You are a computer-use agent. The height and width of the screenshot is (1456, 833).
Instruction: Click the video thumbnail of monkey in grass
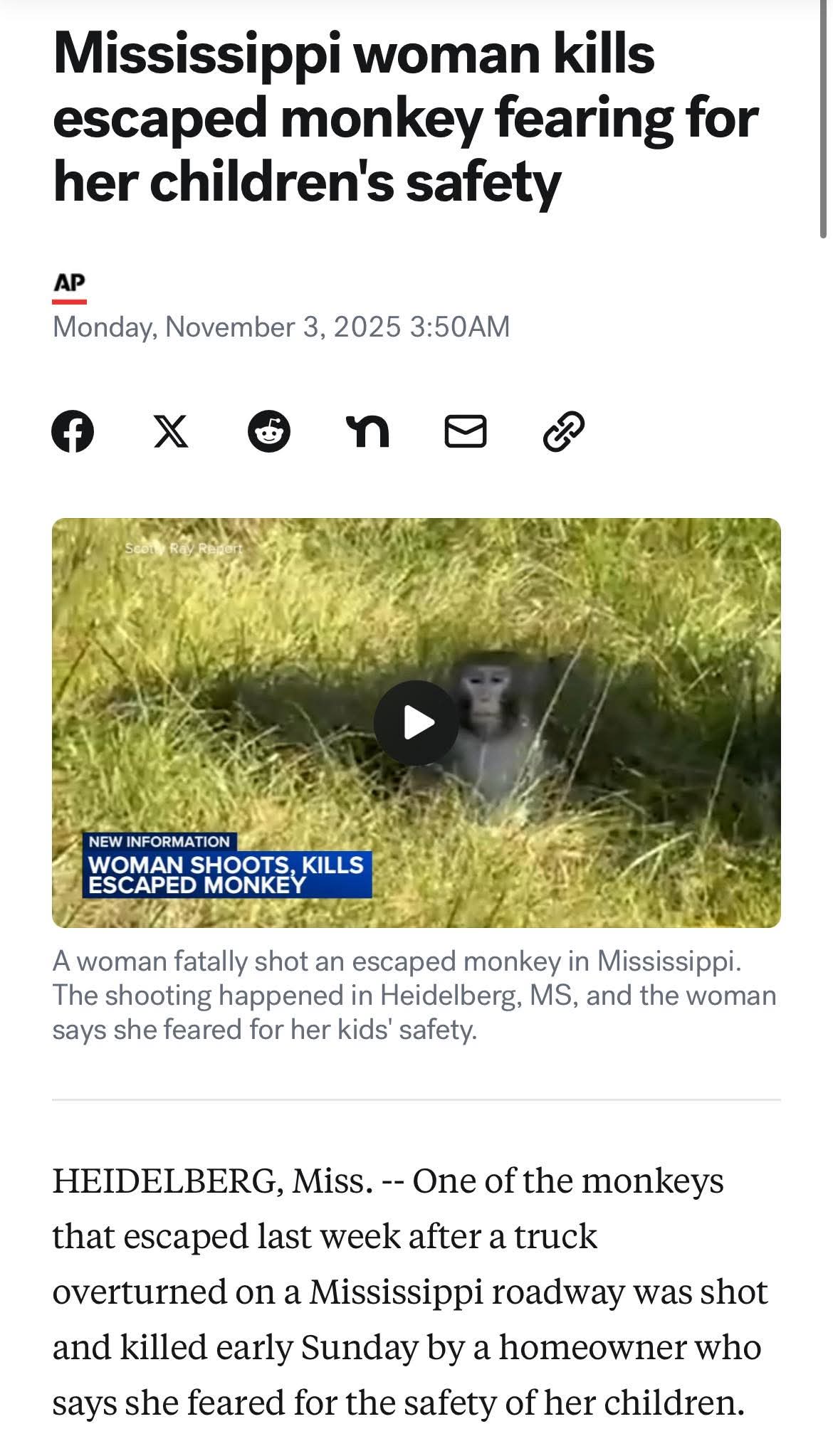(x=416, y=723)
